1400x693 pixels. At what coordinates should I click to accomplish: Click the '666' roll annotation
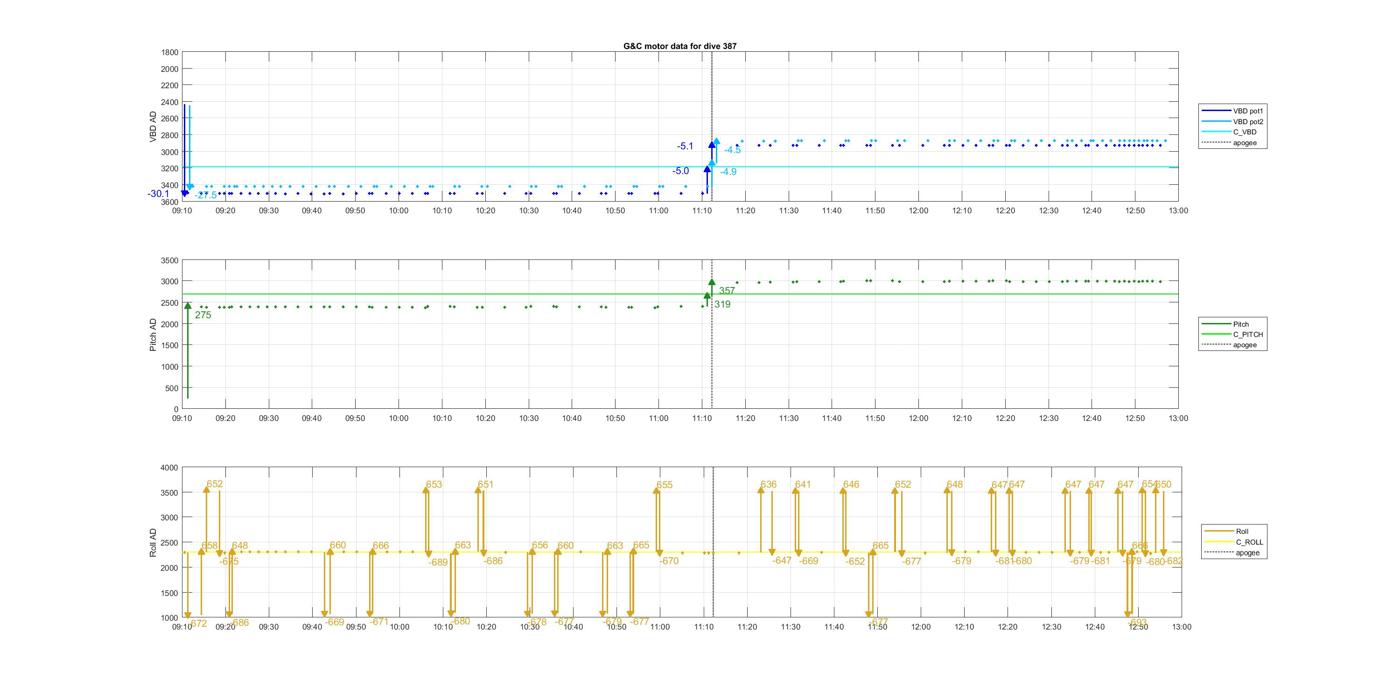coord(380,546)
